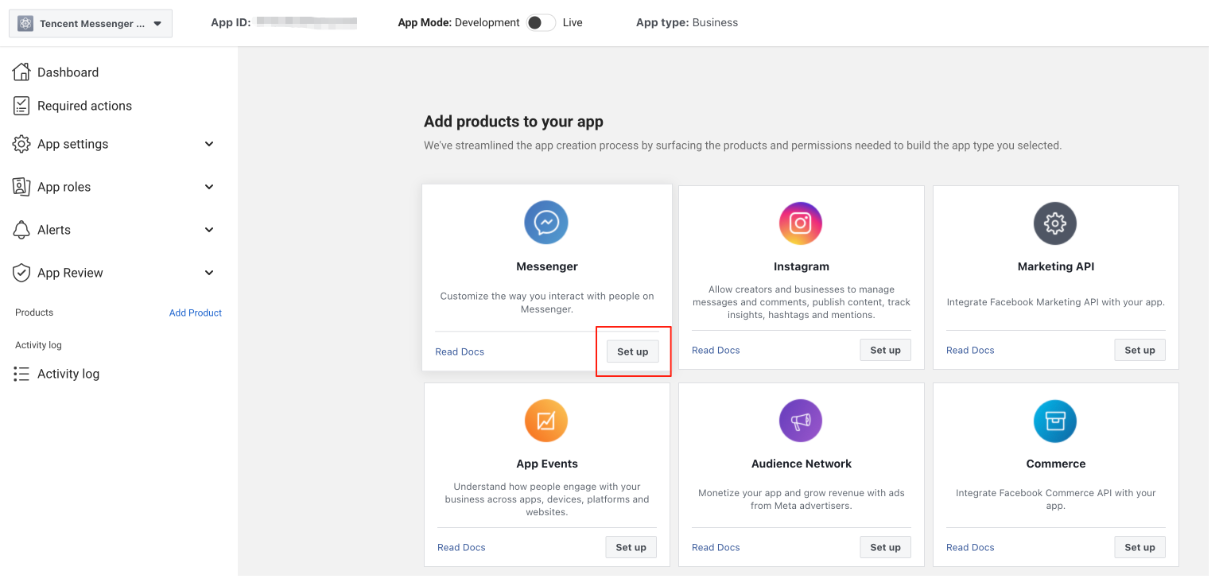The width and height of the screenshot is (1209, 576).
Task: Click the Alerts bell icon
Action: point(21,230)
